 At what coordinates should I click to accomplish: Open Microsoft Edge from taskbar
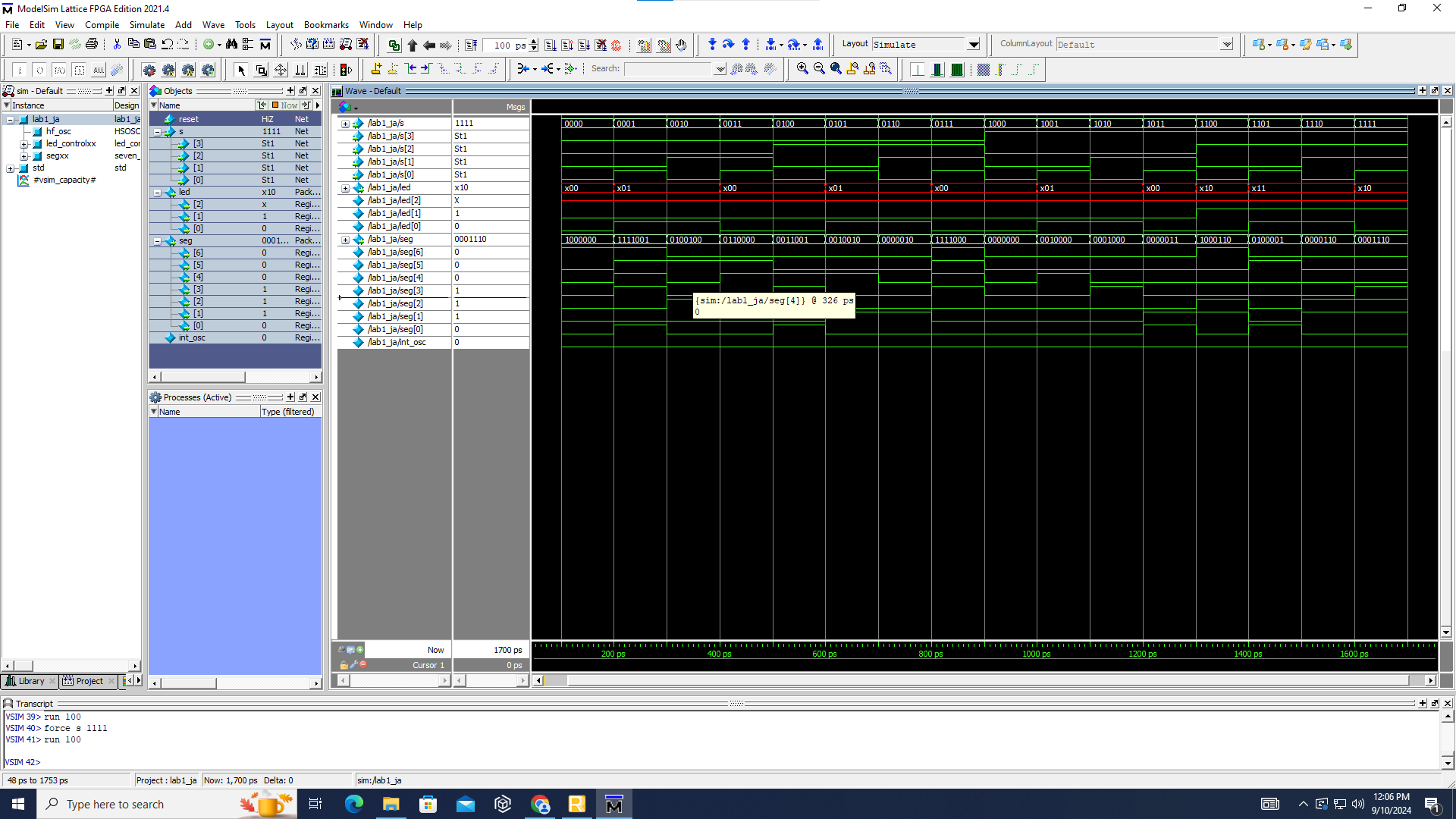pos(354,804)
